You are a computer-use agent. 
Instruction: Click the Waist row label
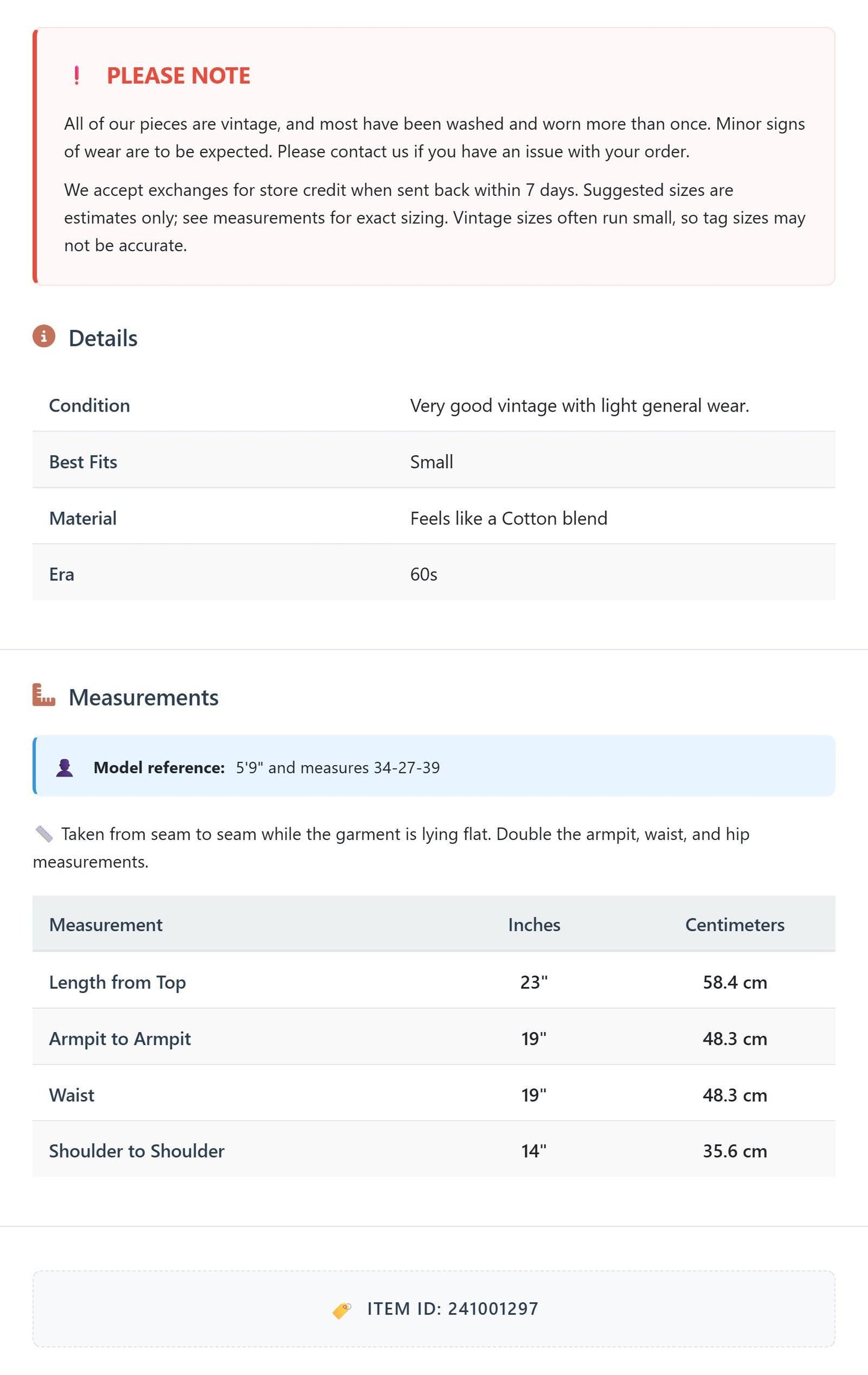pyautogui.click(x=71, y=1095)
